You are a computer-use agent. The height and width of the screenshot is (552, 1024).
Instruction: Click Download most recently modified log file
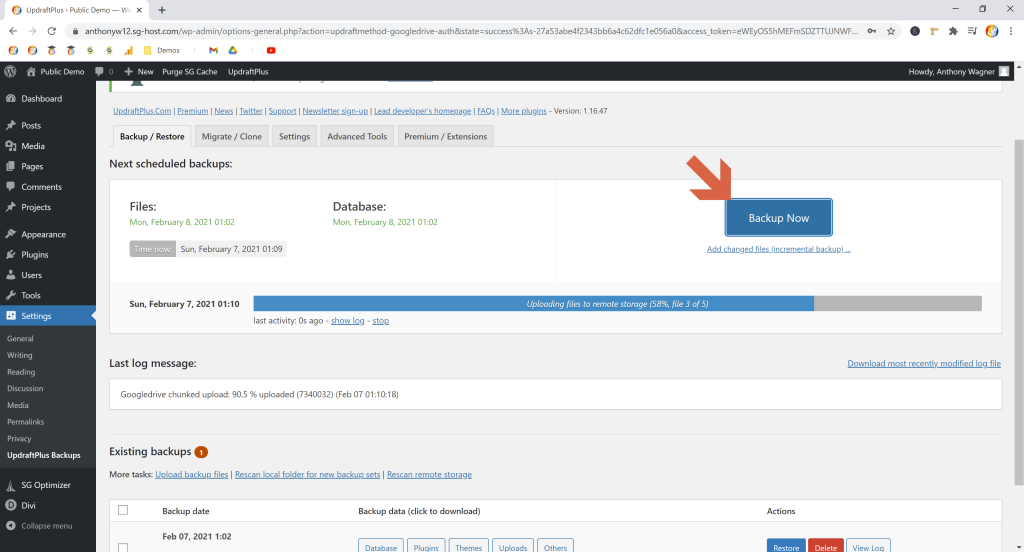[x=923, y=363]
